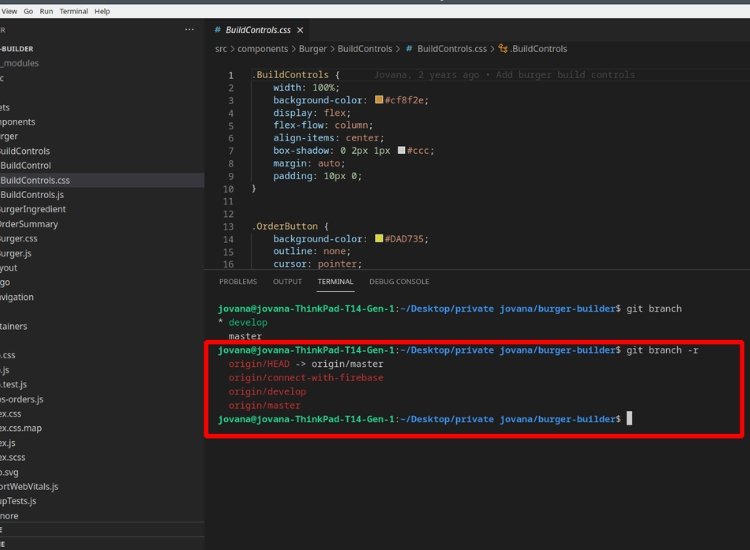Switch to the DEBUG CONSOLE panel tab
750x550 pixels.
tap(399, 282)
